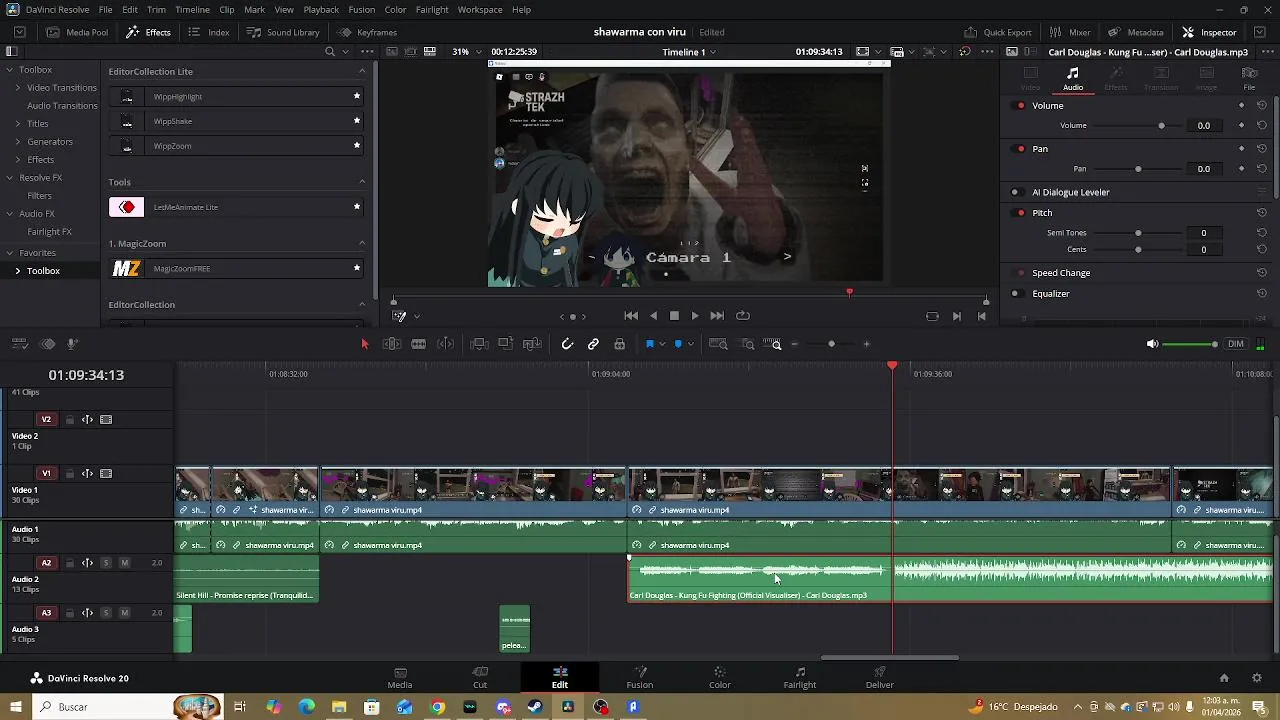Viewport: 1280px width, 720px height.
Task: Open the Metadata panel
Action: [1135, 32]
